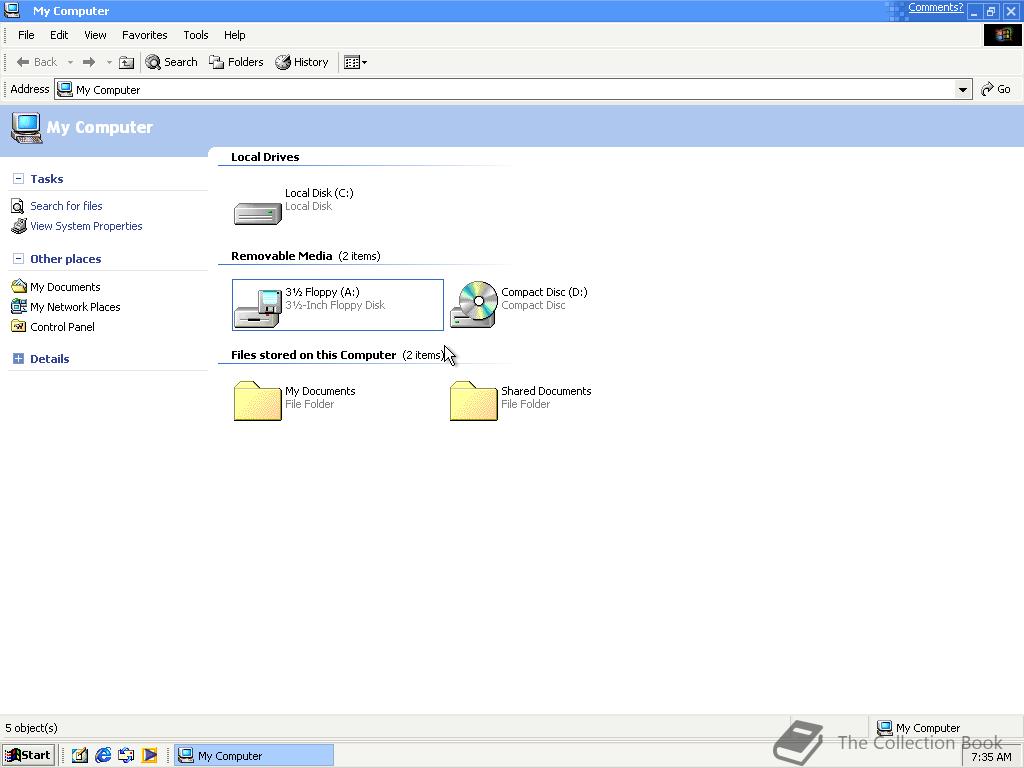The height and width of the screenshot is (768, 1024).
Task: Click the Back arrow toolbar button
Action: (x=37, y=62)
